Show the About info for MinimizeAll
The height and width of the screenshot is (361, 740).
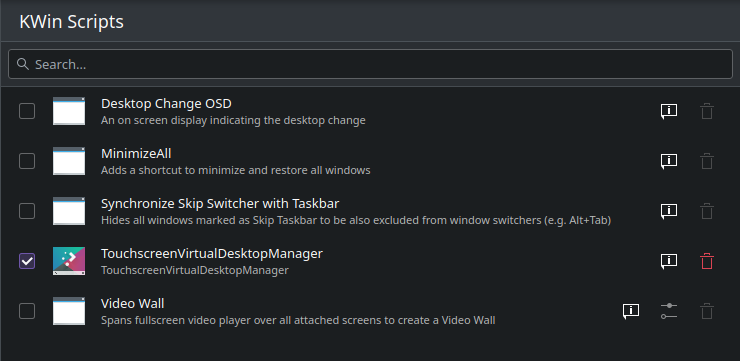tap(669, 161)
